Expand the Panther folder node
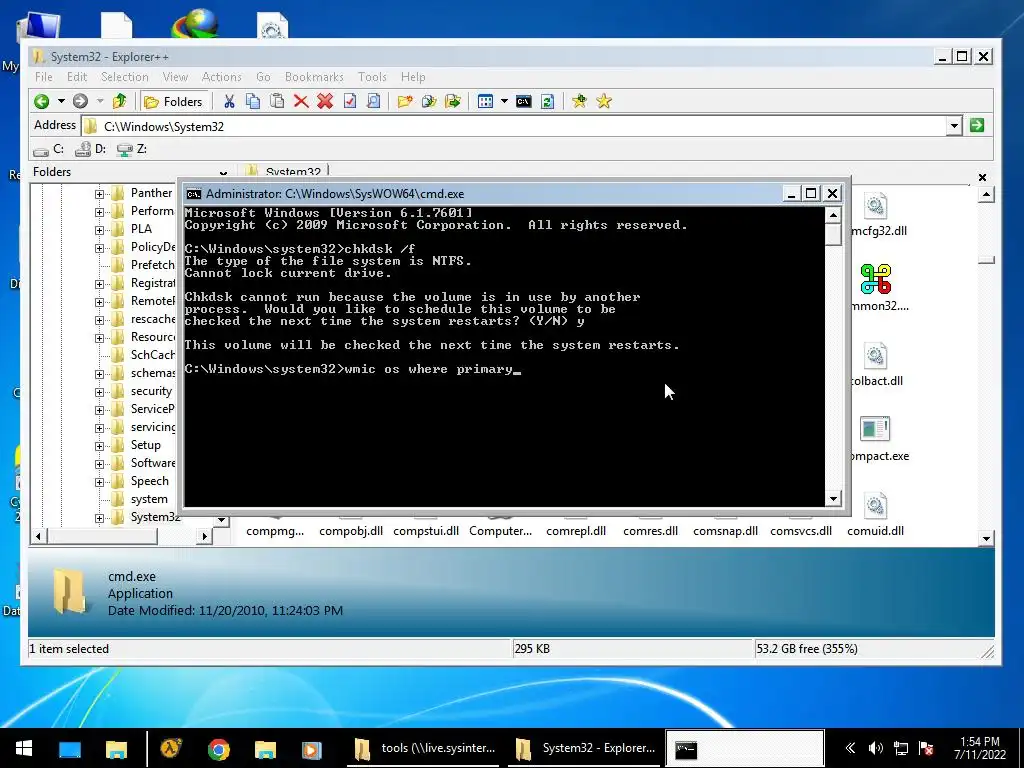1024x768 pixels. tap(99, 193)
